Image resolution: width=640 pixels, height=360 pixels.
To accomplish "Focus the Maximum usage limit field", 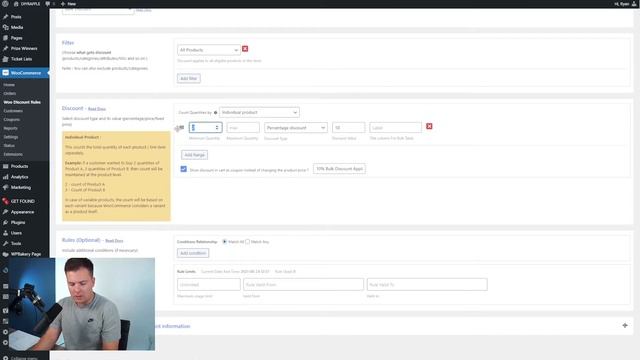I will (209, 284).
